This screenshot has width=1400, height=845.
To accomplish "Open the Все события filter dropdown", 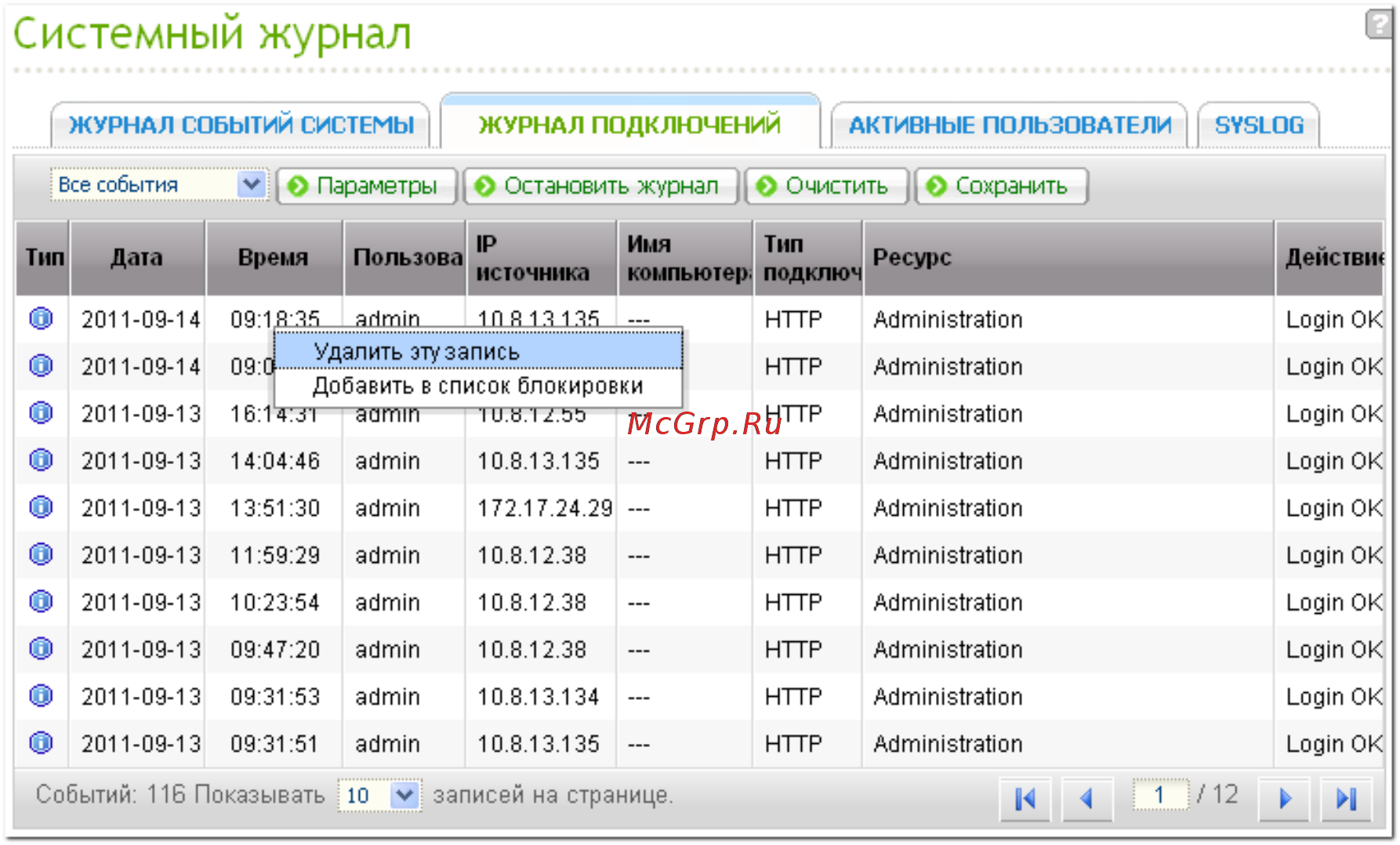I will [160, 185].
